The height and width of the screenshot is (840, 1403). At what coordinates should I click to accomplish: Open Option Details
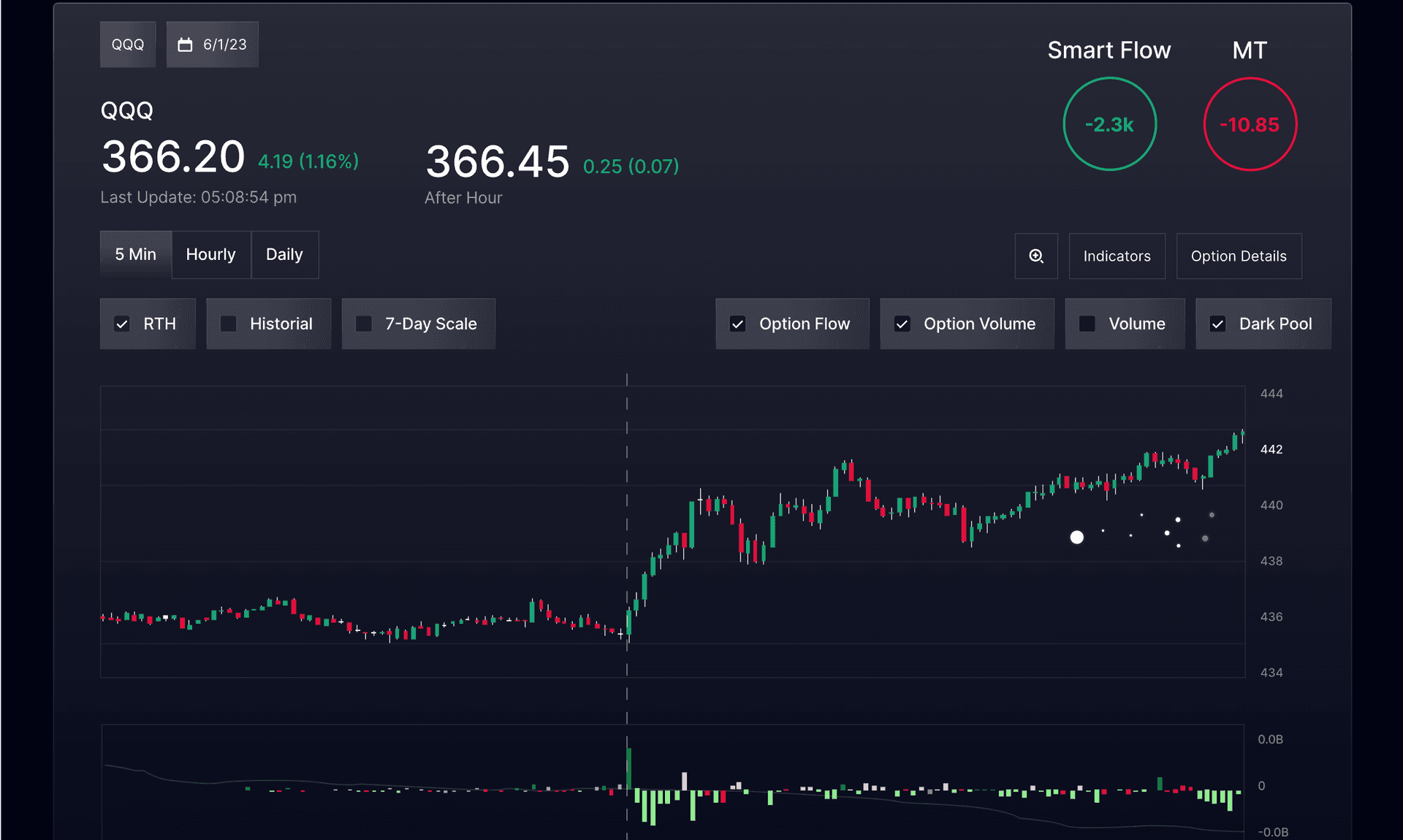pyautogui.click(x=1239, y=256)
